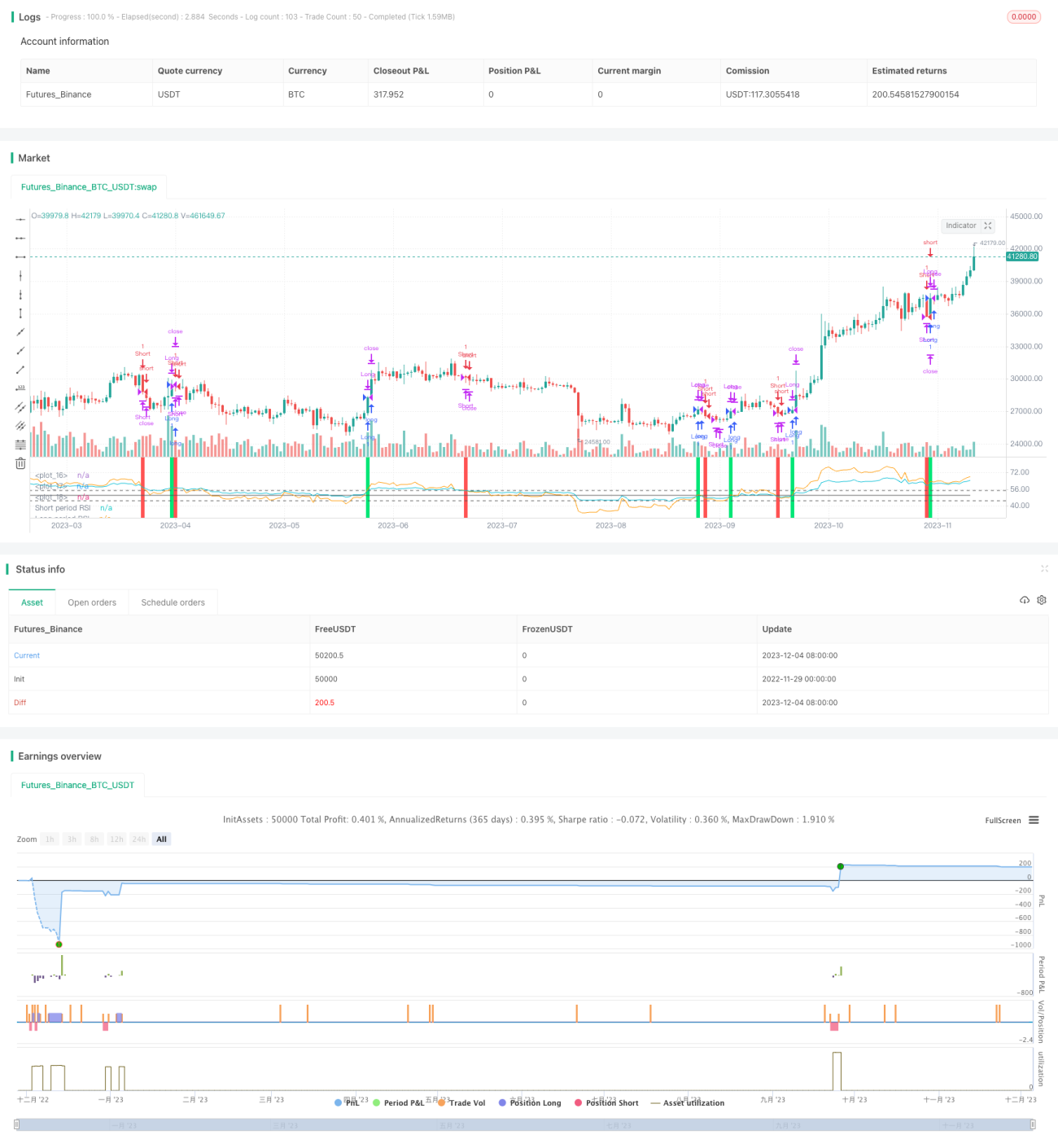Click the right handle of range navigator
The height and width of the screenshot is (1148, 1058).
[1034, 1124]
